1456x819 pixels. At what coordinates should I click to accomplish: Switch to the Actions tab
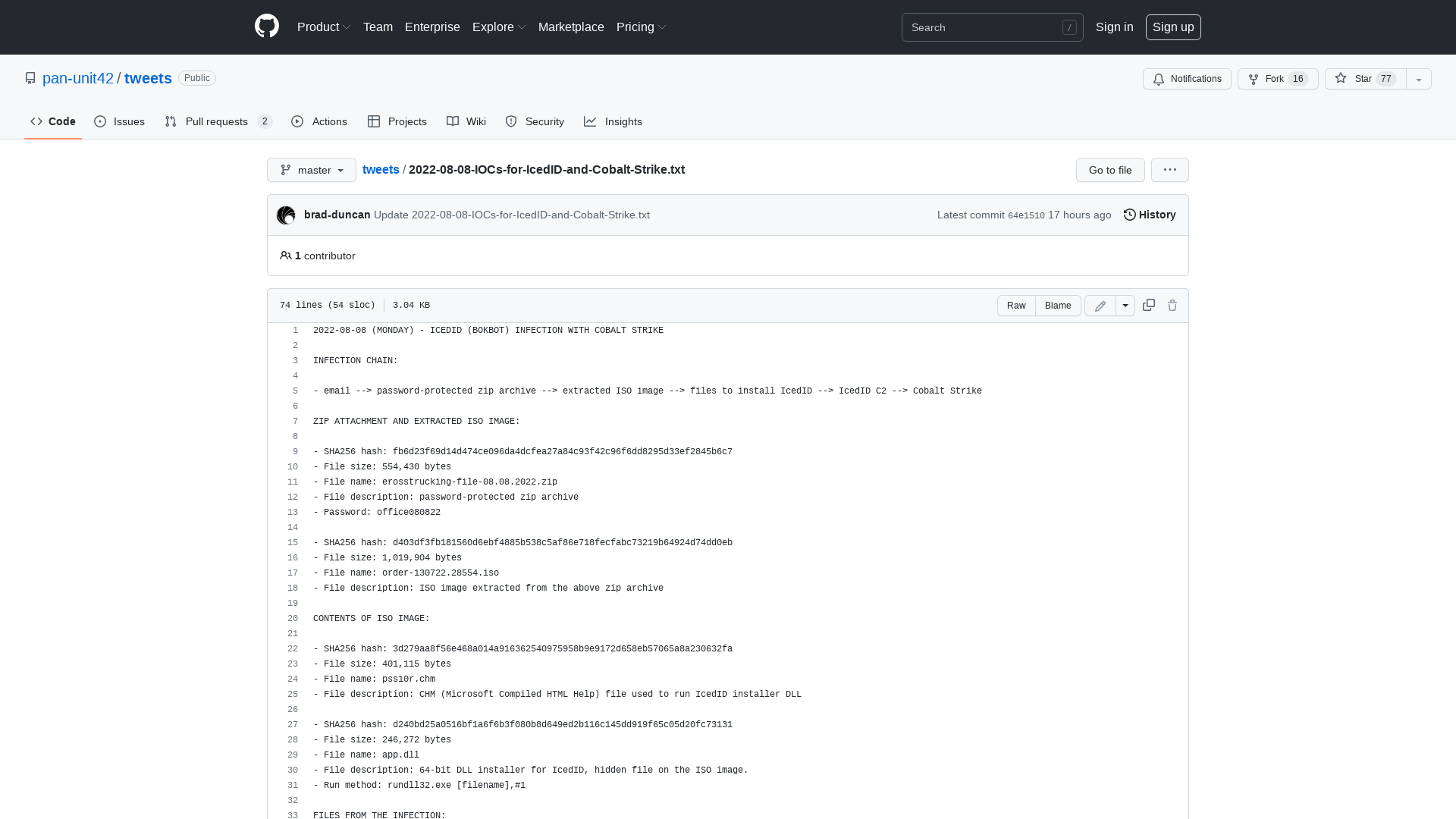[319, 121]
